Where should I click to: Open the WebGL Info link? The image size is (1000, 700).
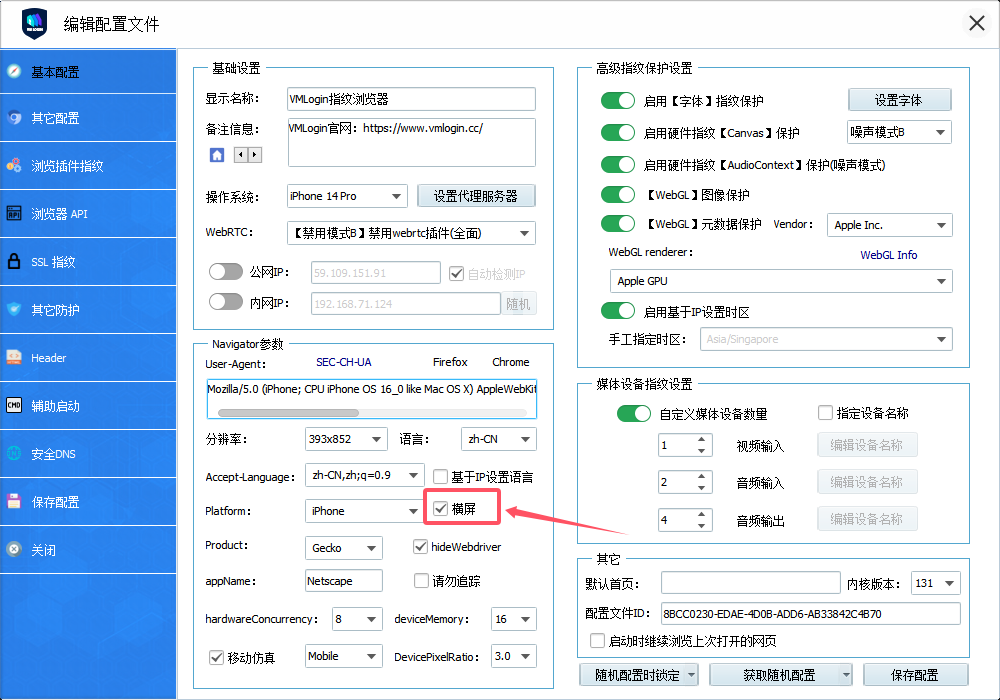click(888, 255)
